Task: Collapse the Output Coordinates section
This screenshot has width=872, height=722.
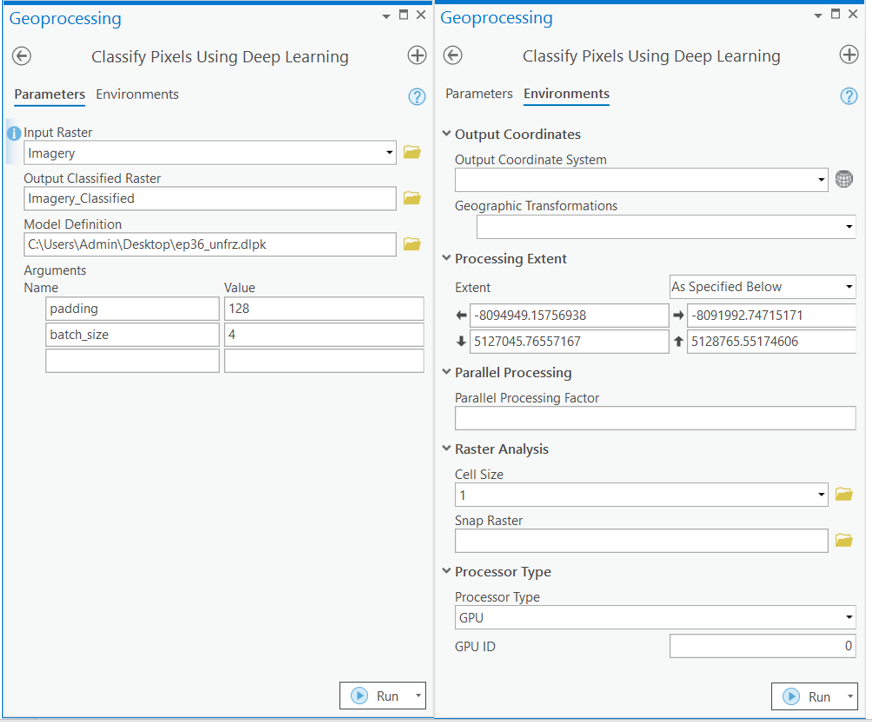Action: [x=446, y=135]
